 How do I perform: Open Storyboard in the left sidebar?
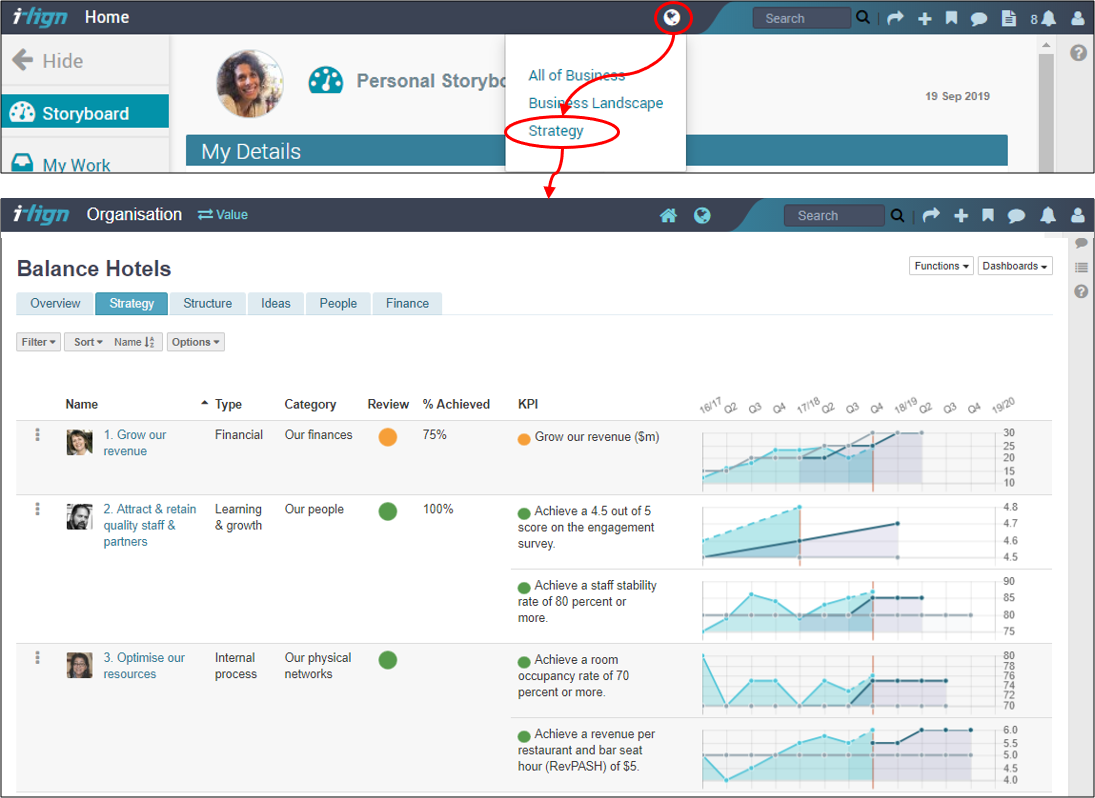(x=85, y=112)
